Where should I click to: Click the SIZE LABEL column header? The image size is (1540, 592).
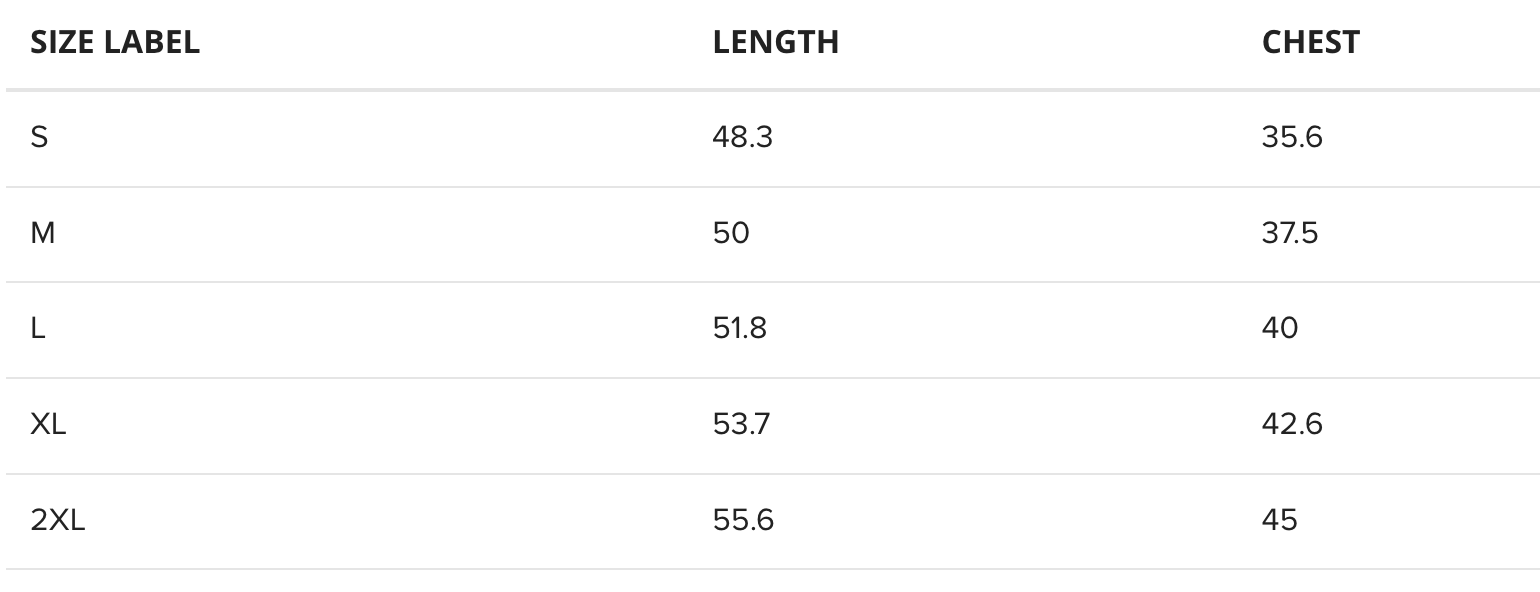click(x=115, y=42)
